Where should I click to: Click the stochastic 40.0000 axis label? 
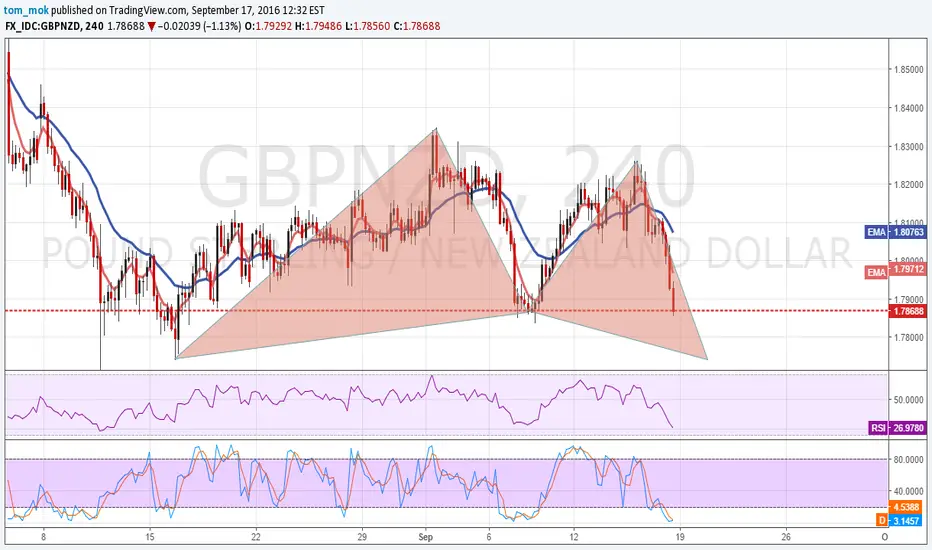click(x=909, y=491)
